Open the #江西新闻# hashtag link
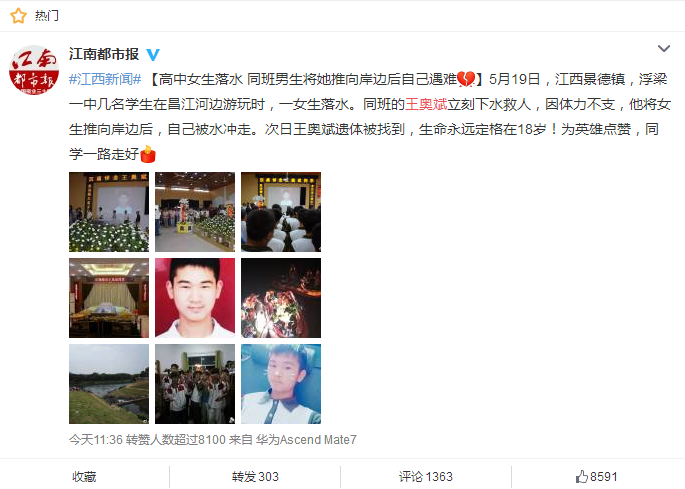 click(x=105, y=79)
